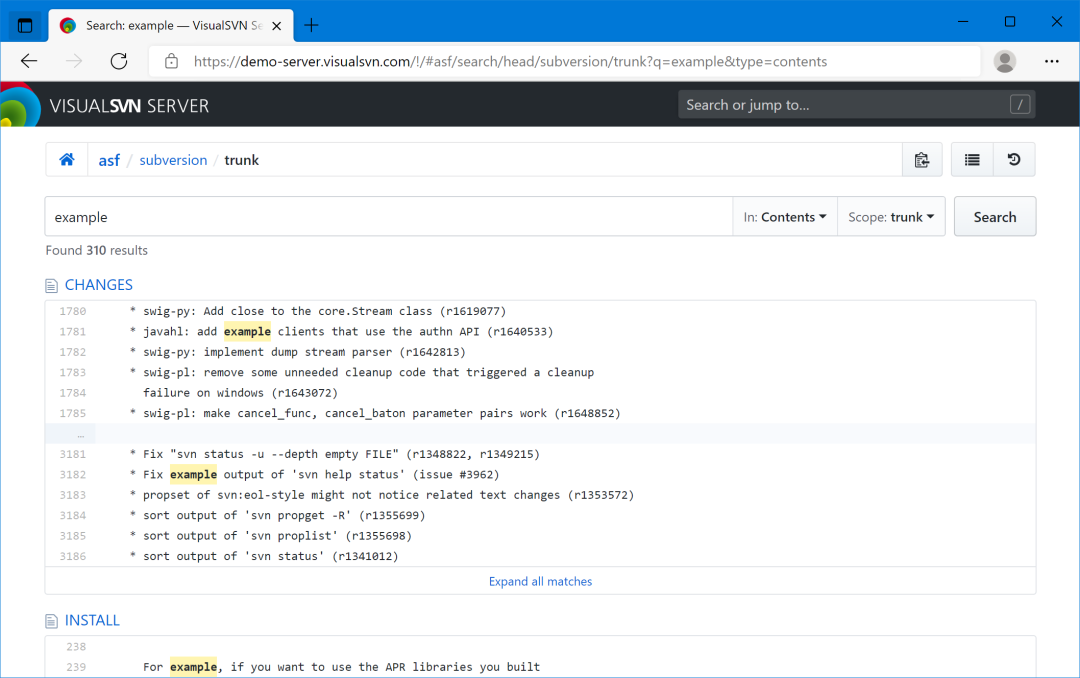Click line 3181 svn status -u text
The height and width of the screenshot is (678, 1080).
point(335,454)
